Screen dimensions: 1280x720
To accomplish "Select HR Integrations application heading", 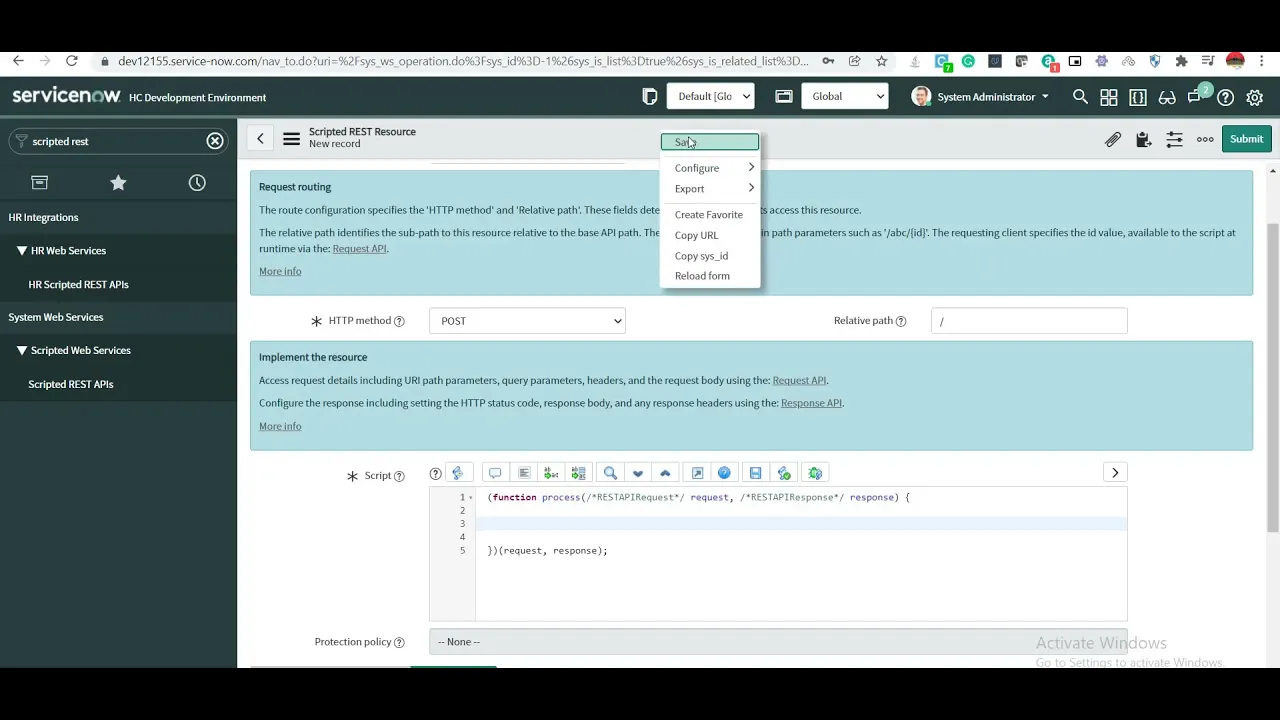I will point(44,218).
